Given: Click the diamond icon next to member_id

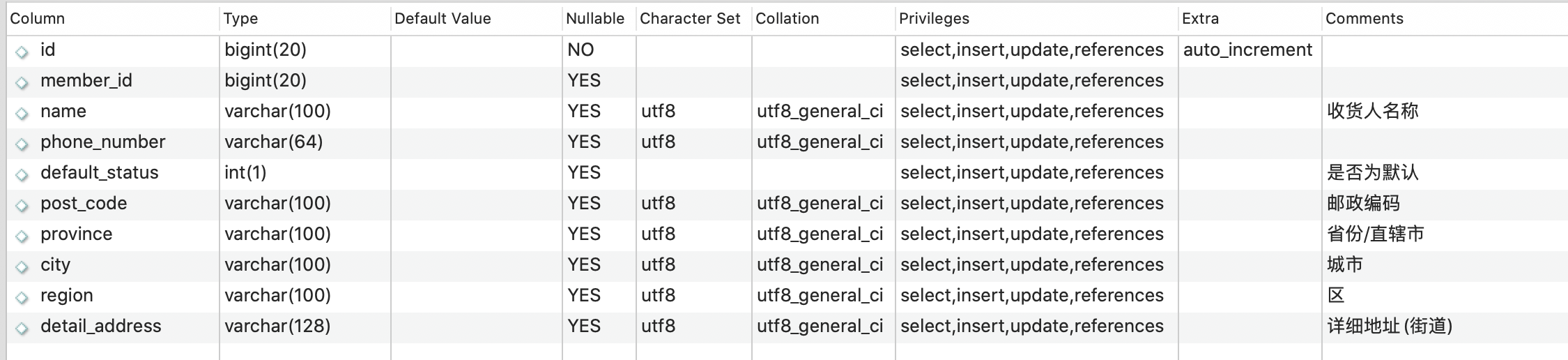Looking at the screenshot, I should click(22, 82).
